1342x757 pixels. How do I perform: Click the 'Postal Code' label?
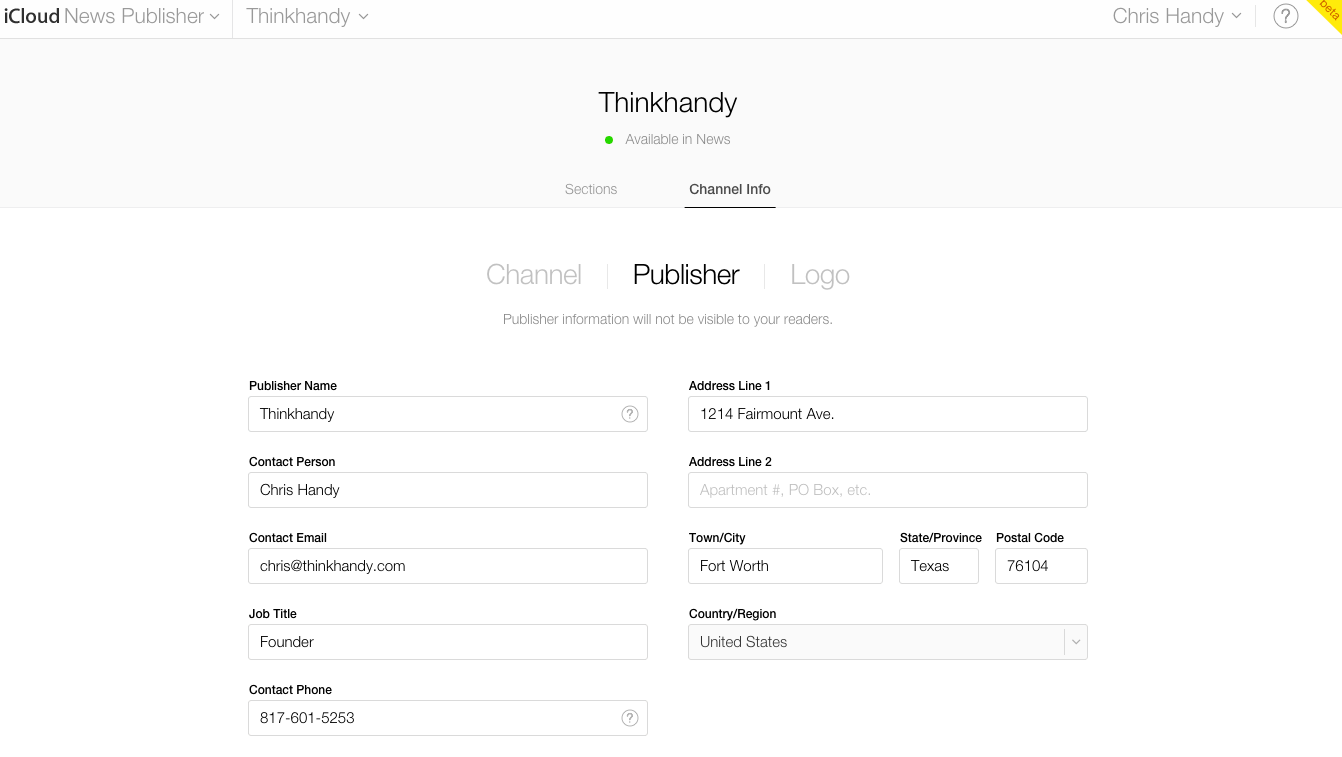click(1030, 538)
